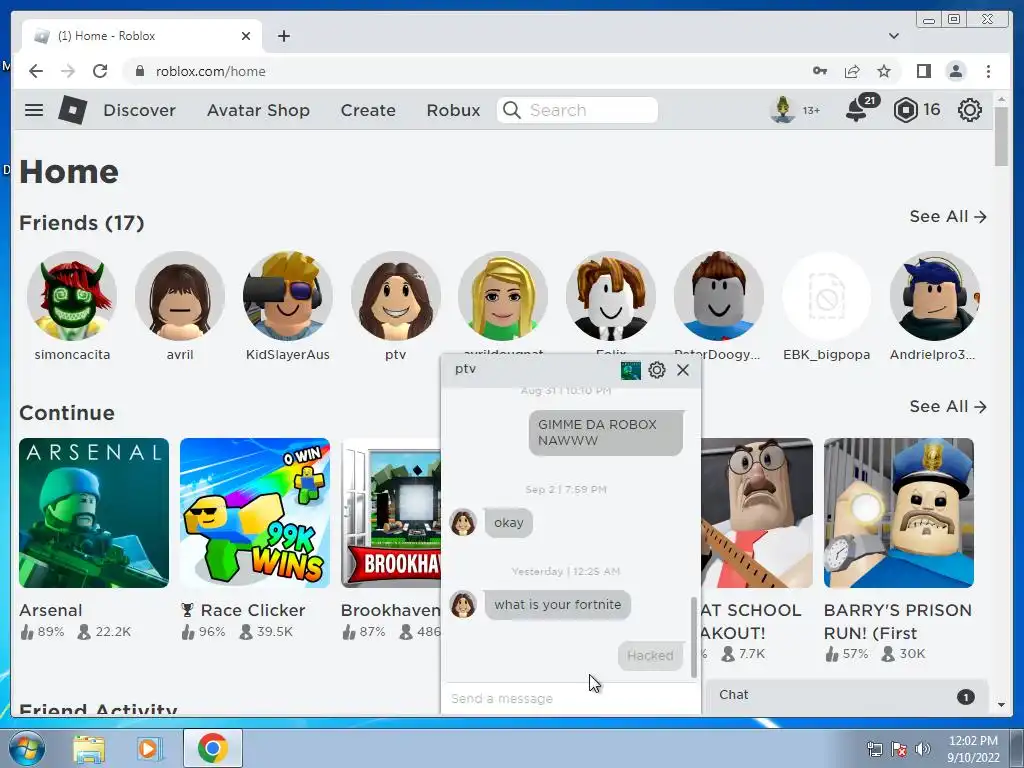See all friends link
Screen dimensions: 1024x768
(x=948, y=216)
